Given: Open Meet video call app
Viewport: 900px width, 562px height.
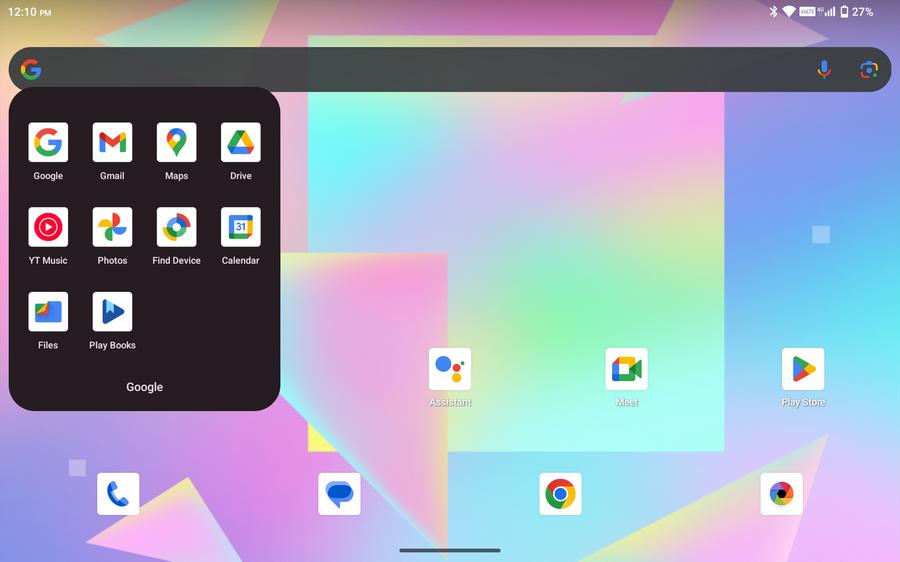Looking at the screenshot, I should 627,369.
